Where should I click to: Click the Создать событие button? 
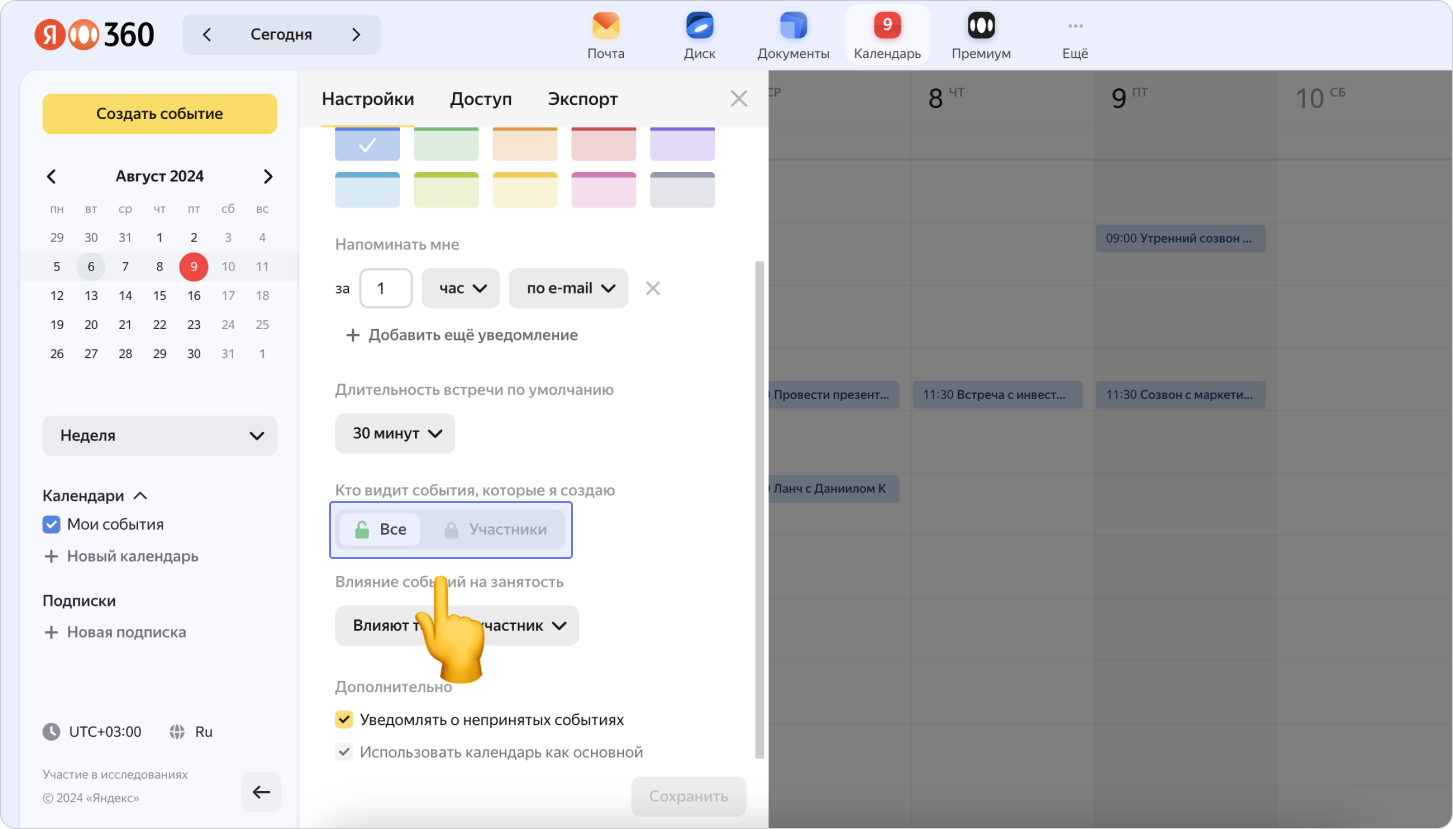(159, 114)
